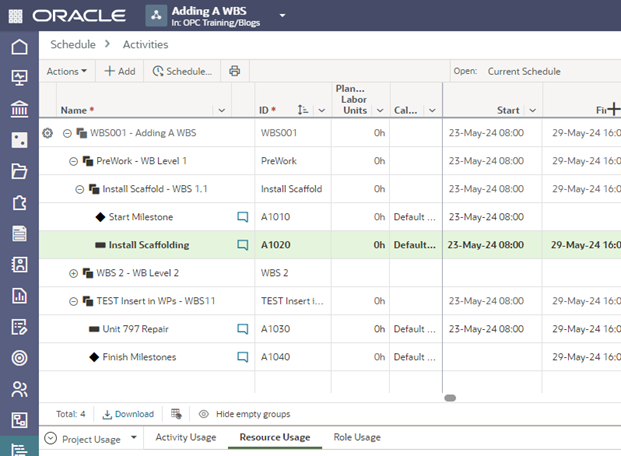Image resolution: width=621 pixels, height=456 pixels.
Task: Click the target icon in the sidebar
Action: point(18,358)
